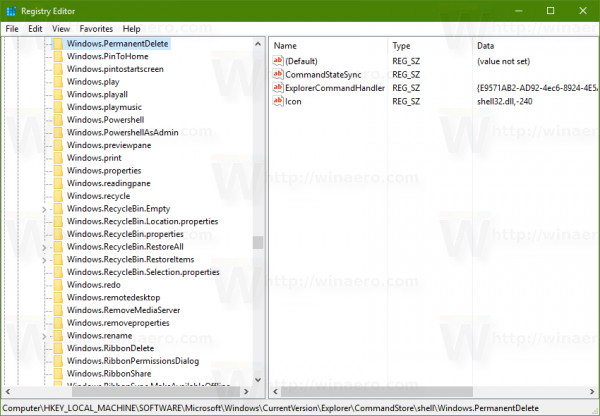Click the values pane horizontal scroll right arrow
Screen dimensions: 600x416
[x=592, y=392]
